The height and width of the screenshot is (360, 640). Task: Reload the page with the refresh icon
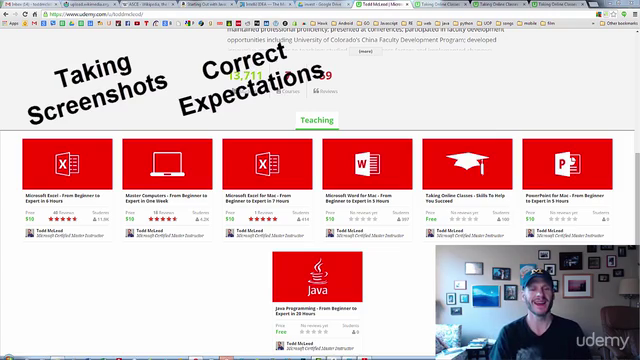coord(25,14)
